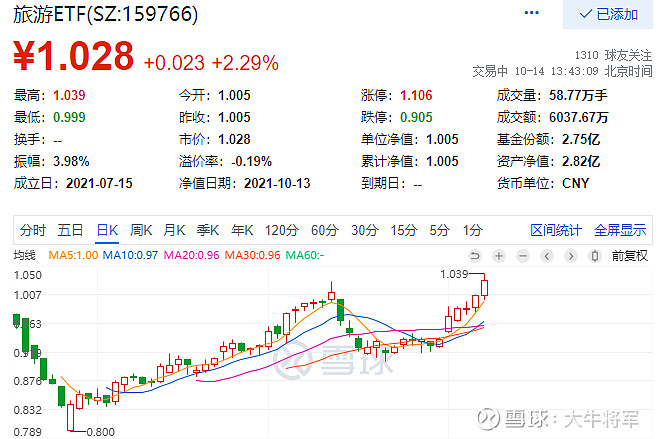Viewport: 659px width, 439px height.
Task: Click the +0.023 price change value
Action: click(174, 63)
